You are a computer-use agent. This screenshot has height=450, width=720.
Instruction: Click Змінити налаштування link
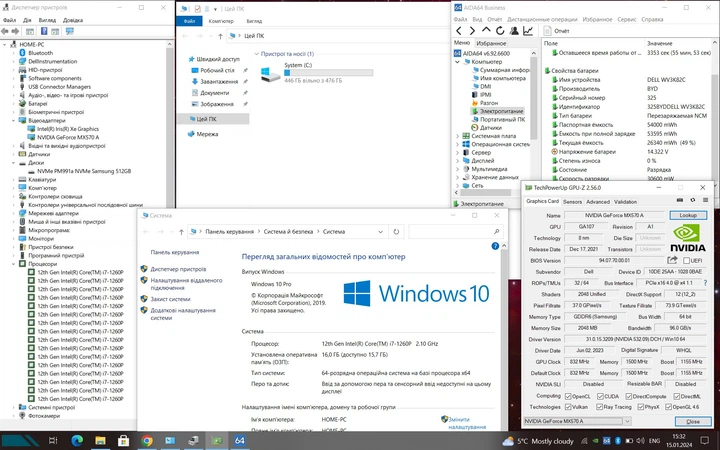(x=467, y=423)
